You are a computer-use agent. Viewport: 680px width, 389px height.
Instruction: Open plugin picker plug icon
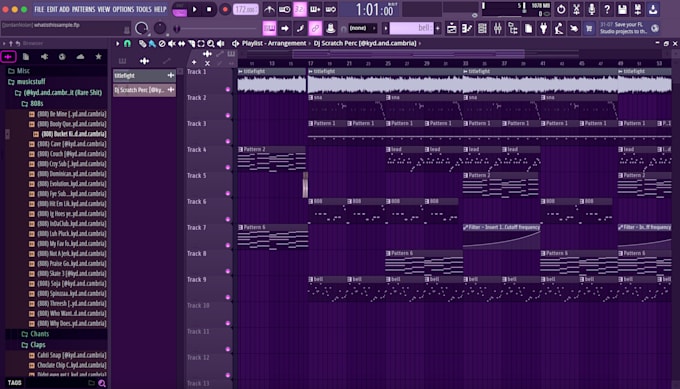tap(543, 29)
